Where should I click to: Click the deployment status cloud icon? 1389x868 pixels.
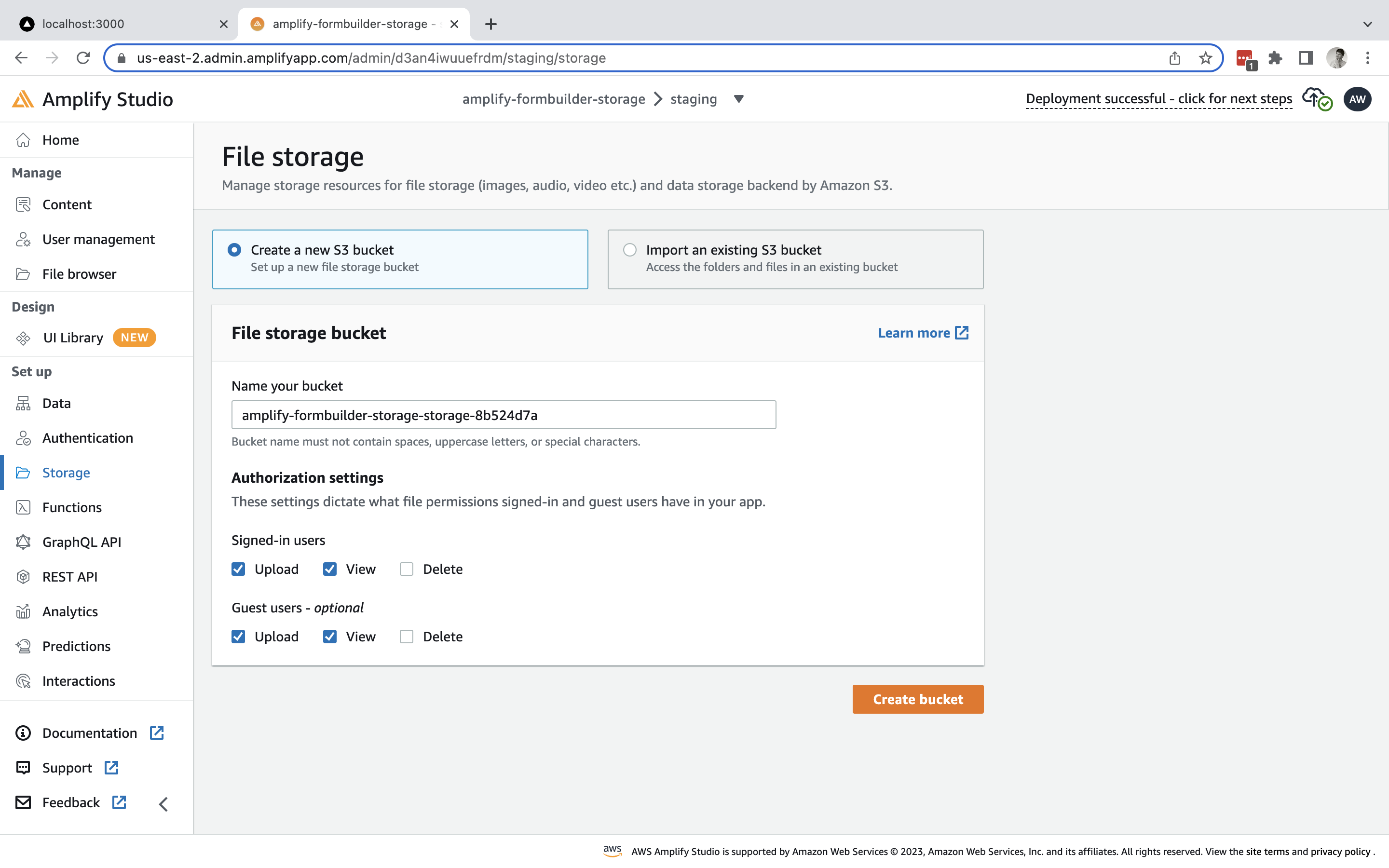(1314, 98)
